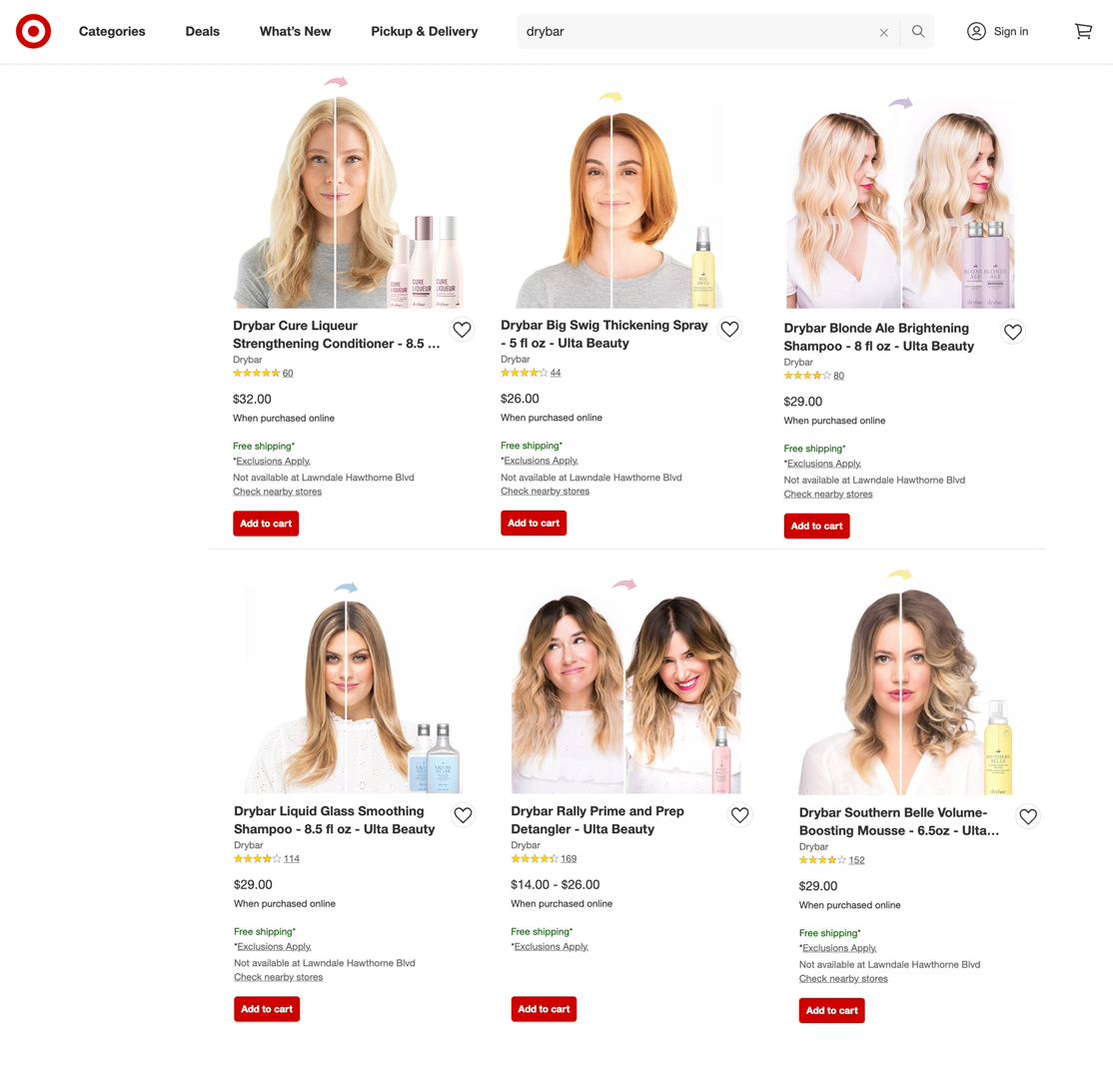Viewport: 1113px width, 1092px height.
Task: View Liquid Glass Shampoo product image
Action: tap(353, 687)
